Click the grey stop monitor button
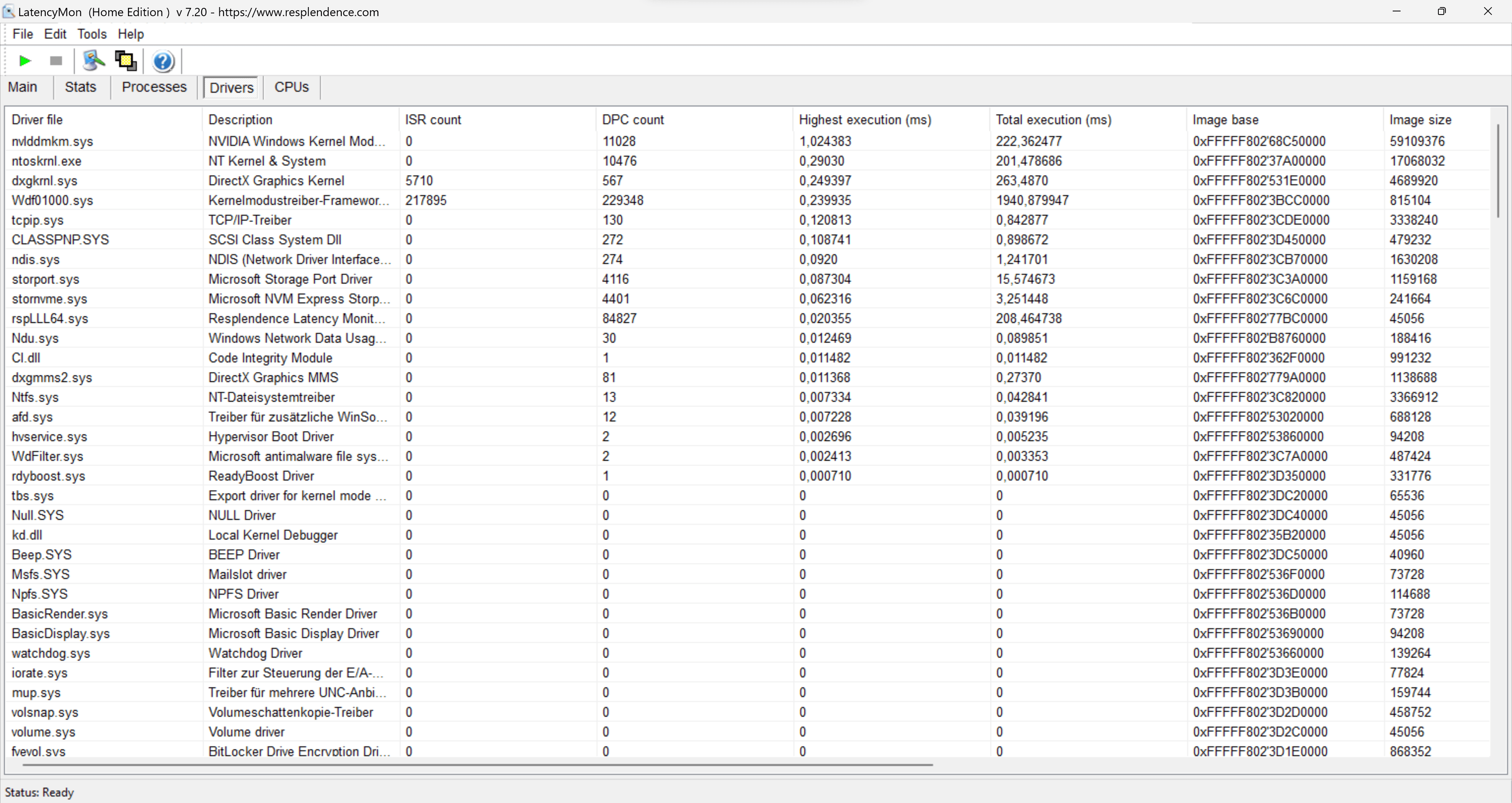The width and height of the screenshot is (1512, 803). [x=56, y=61]
